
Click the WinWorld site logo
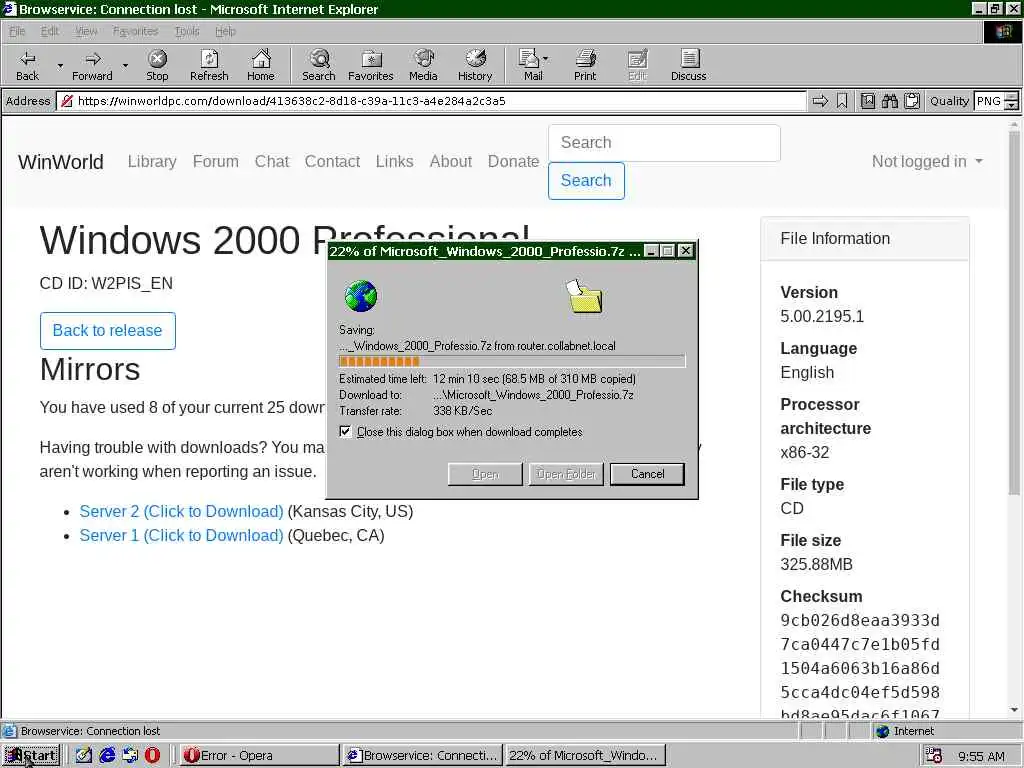61,161
